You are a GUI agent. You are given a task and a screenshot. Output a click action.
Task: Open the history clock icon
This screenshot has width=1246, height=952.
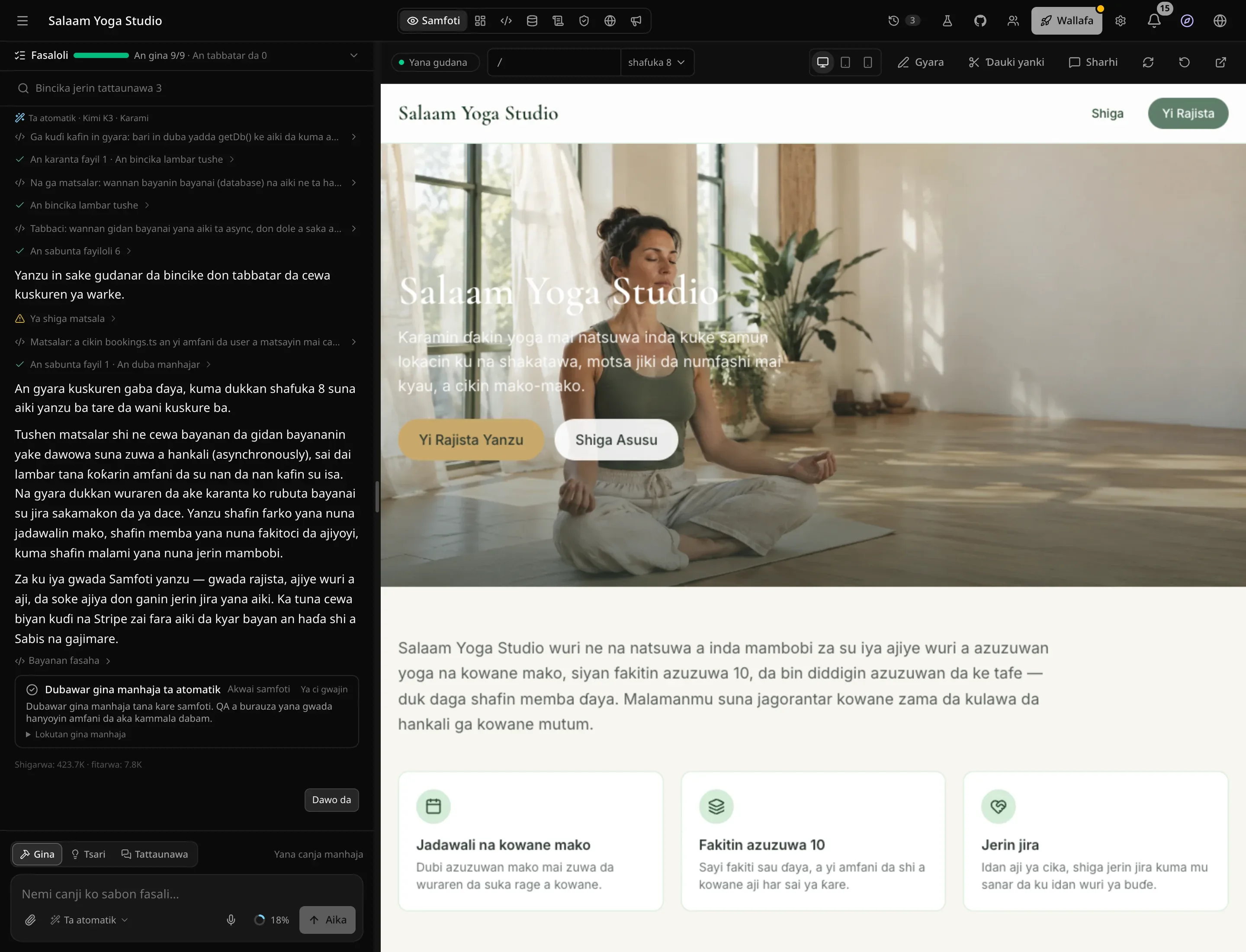click(893, 21)
